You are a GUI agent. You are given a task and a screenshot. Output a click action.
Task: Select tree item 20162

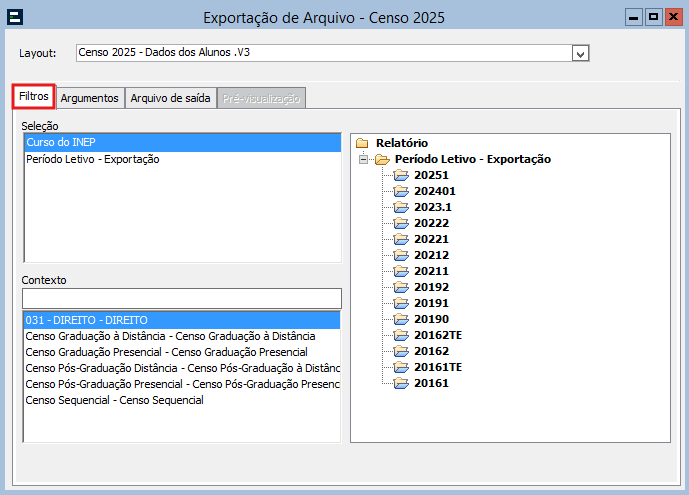coord(432,351)
